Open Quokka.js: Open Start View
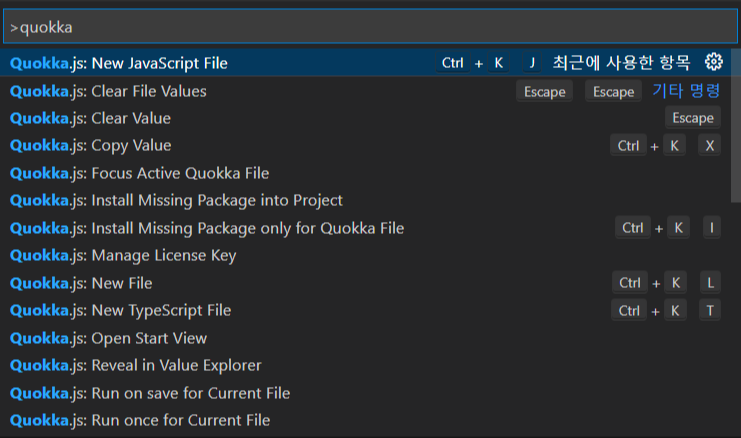Screen dimensions: 741x438 click(365, 338)
